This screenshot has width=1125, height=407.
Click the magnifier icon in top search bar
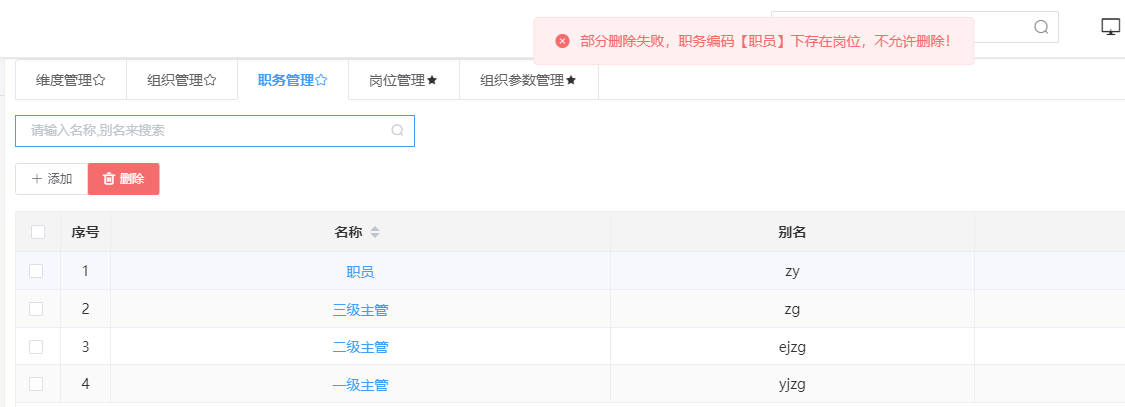point(1041,27)
